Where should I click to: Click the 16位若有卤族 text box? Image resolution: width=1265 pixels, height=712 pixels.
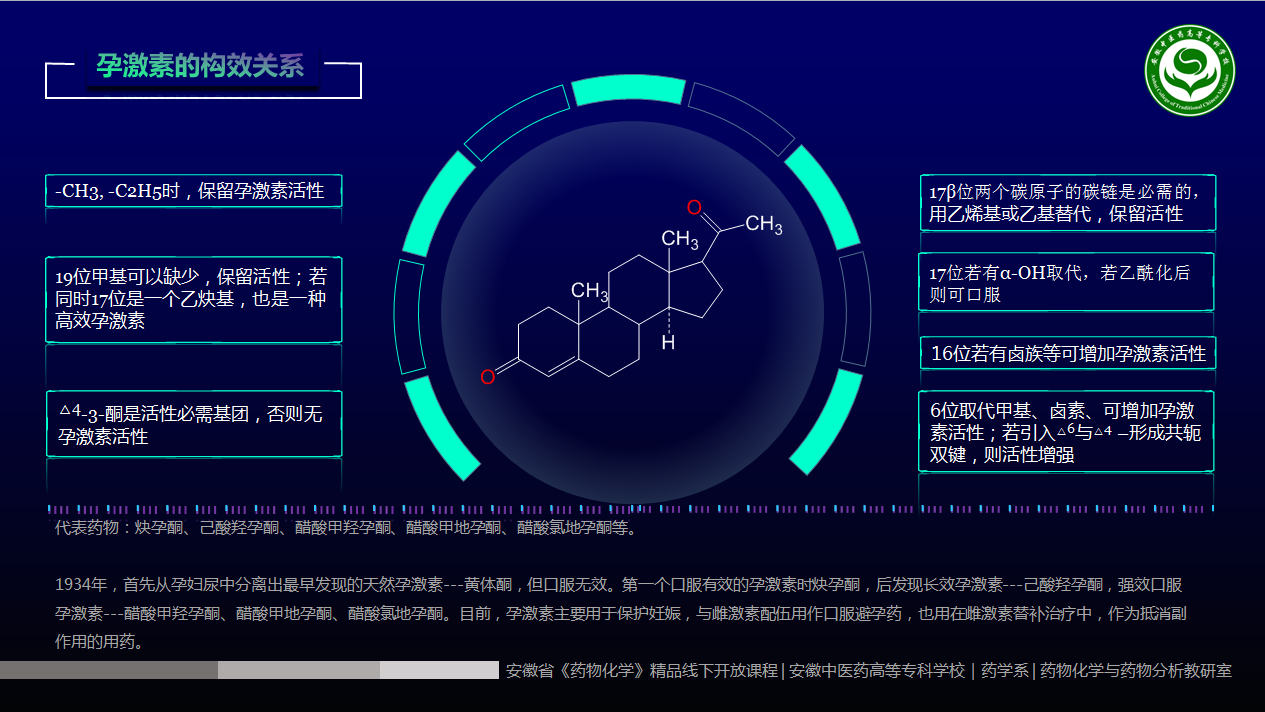click(1066, 353)
